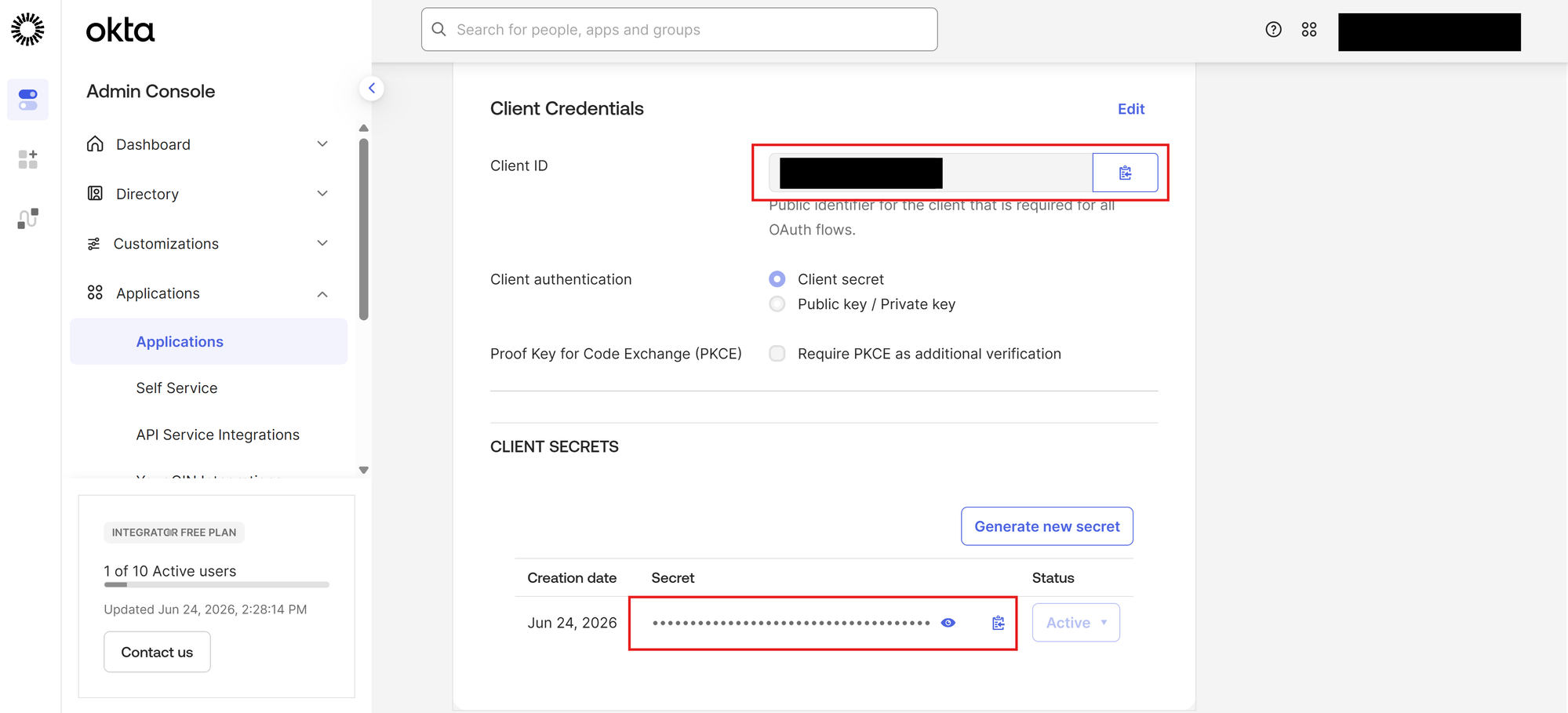This screenshot has width=1568, height=713.
Task: Click the redacted account menu in header
Action: pyautogui.click(x=1429, y=32)
